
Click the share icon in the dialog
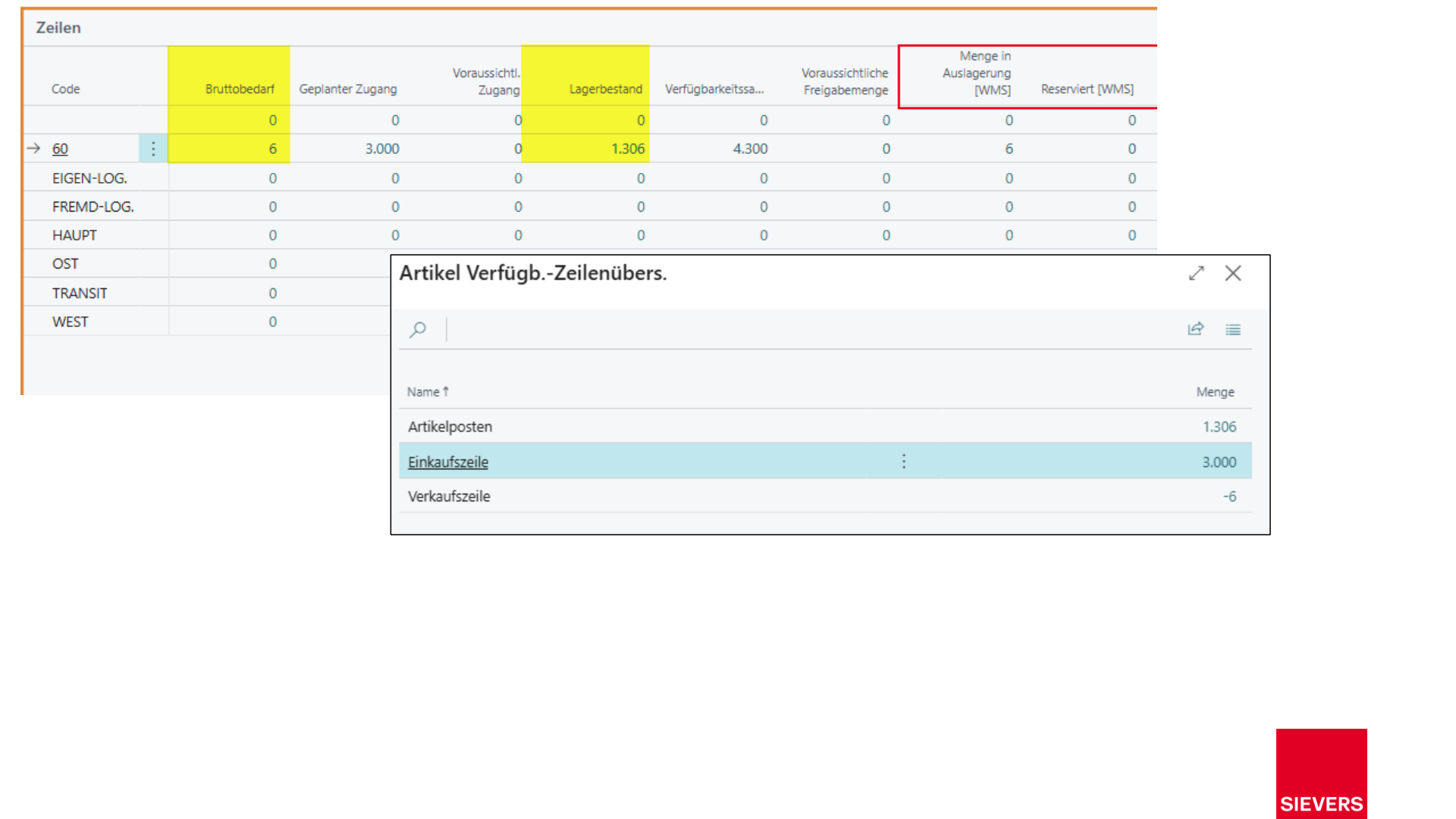pos(1196,329)
